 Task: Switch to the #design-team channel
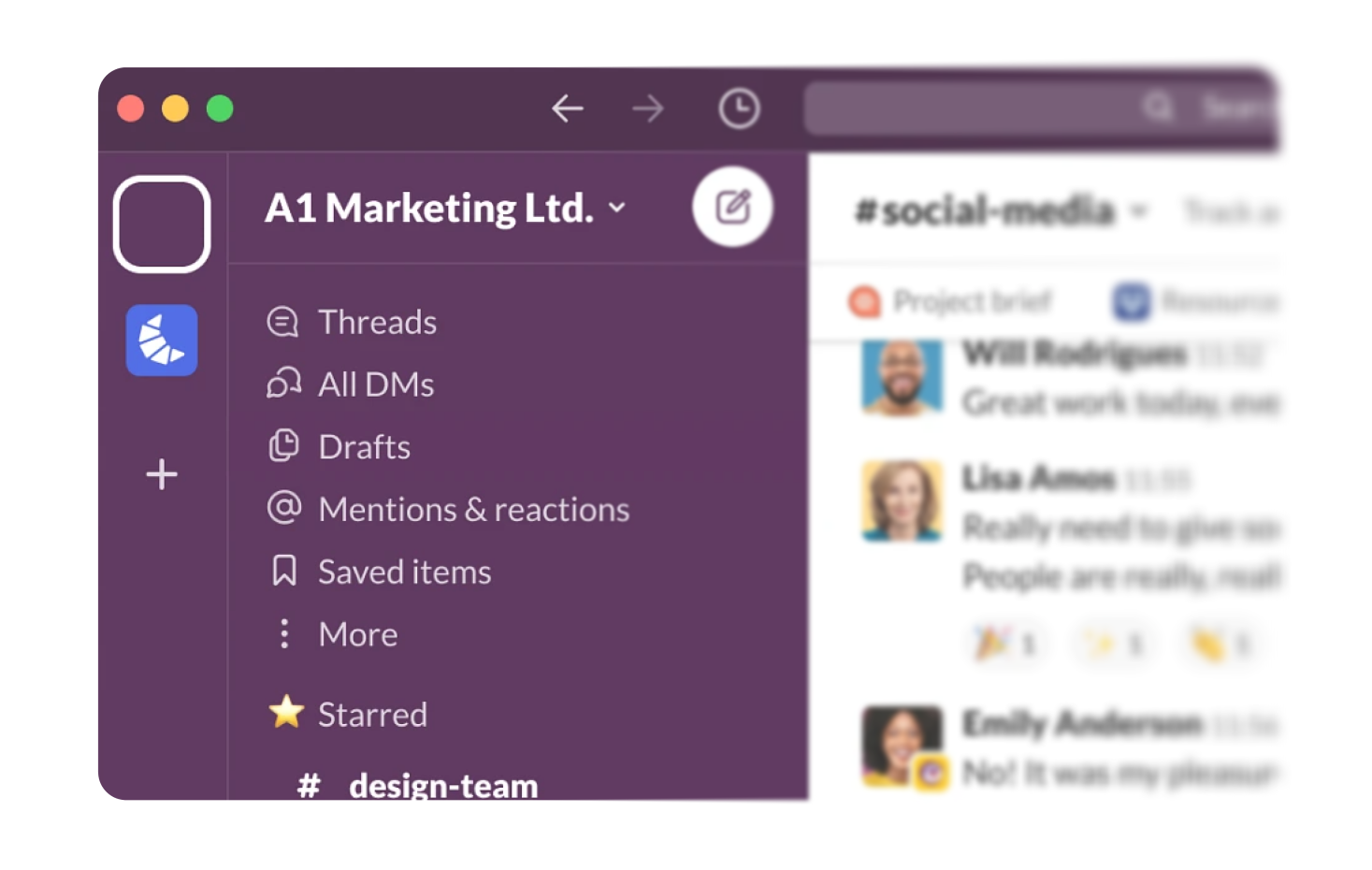pos(440,785)
